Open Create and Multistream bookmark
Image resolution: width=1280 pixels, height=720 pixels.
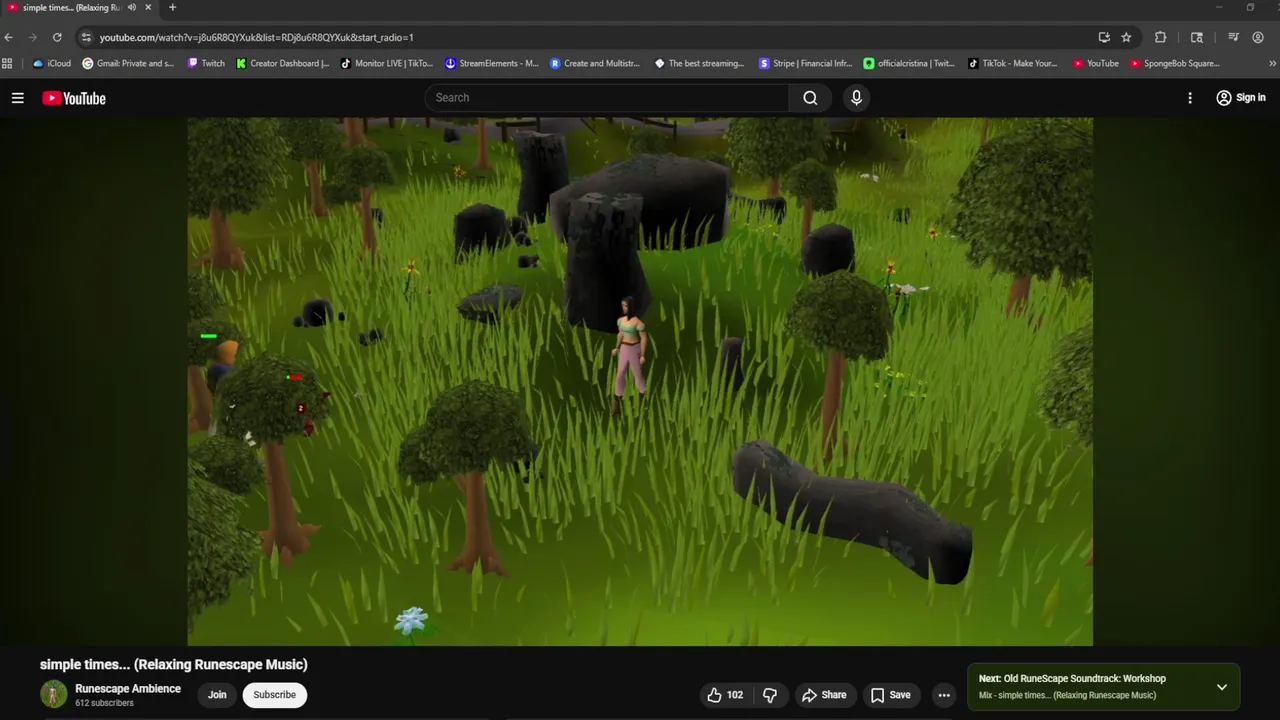[x=595, y=63]
